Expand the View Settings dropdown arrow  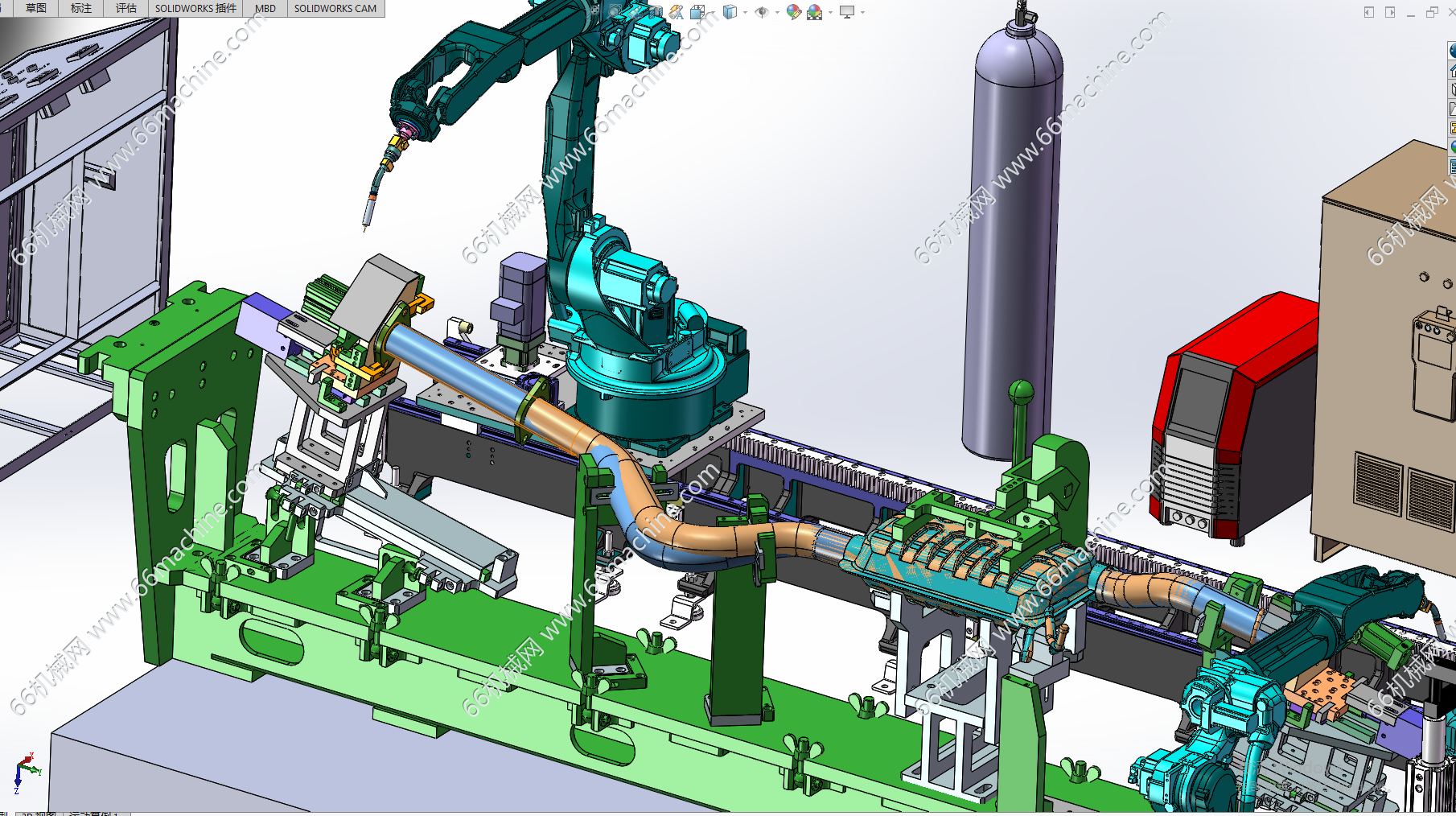coord(862,12)
